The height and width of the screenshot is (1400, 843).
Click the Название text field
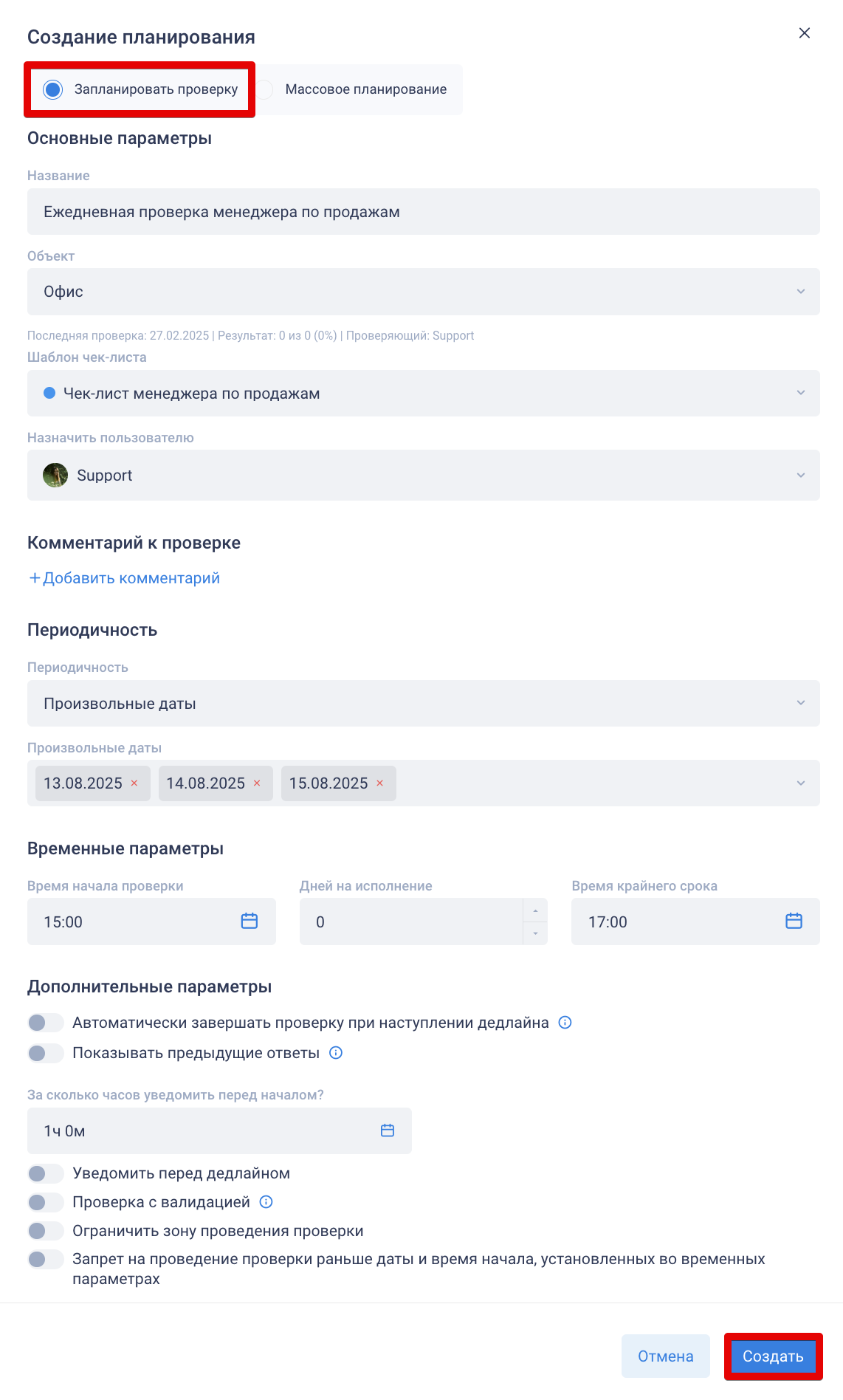coord(424,212)
